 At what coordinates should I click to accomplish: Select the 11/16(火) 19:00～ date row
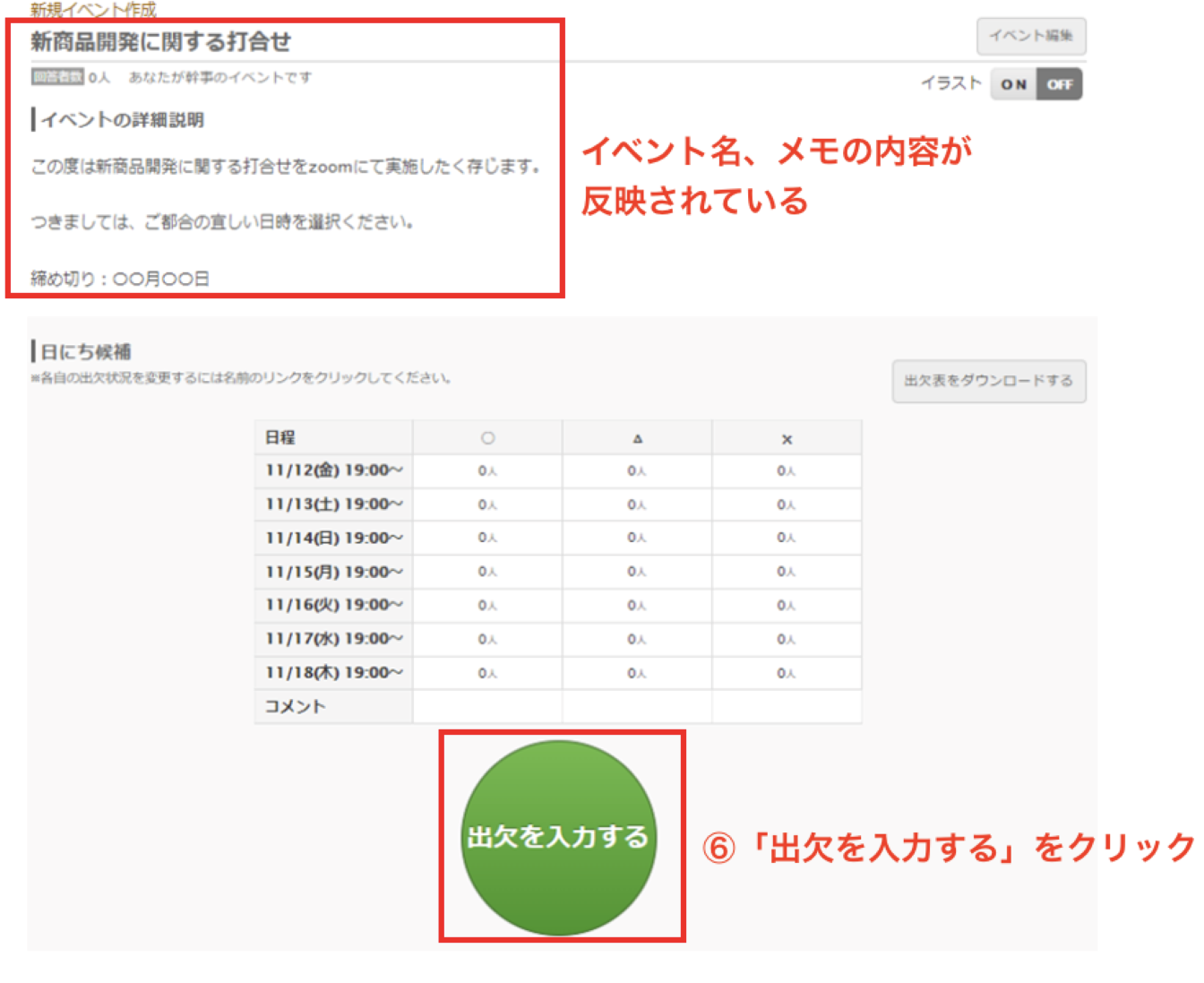point(333,605)
